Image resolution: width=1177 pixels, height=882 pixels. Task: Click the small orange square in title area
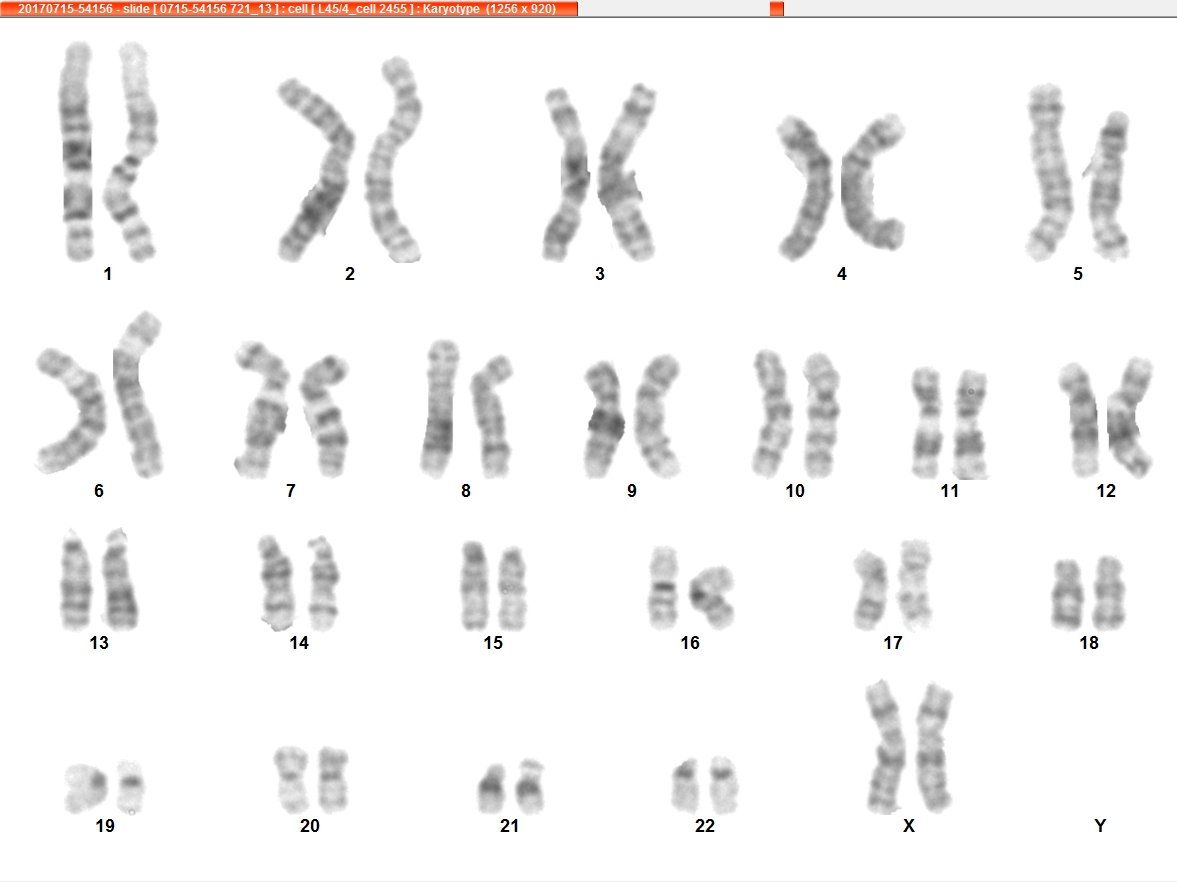tap(777, 9)
